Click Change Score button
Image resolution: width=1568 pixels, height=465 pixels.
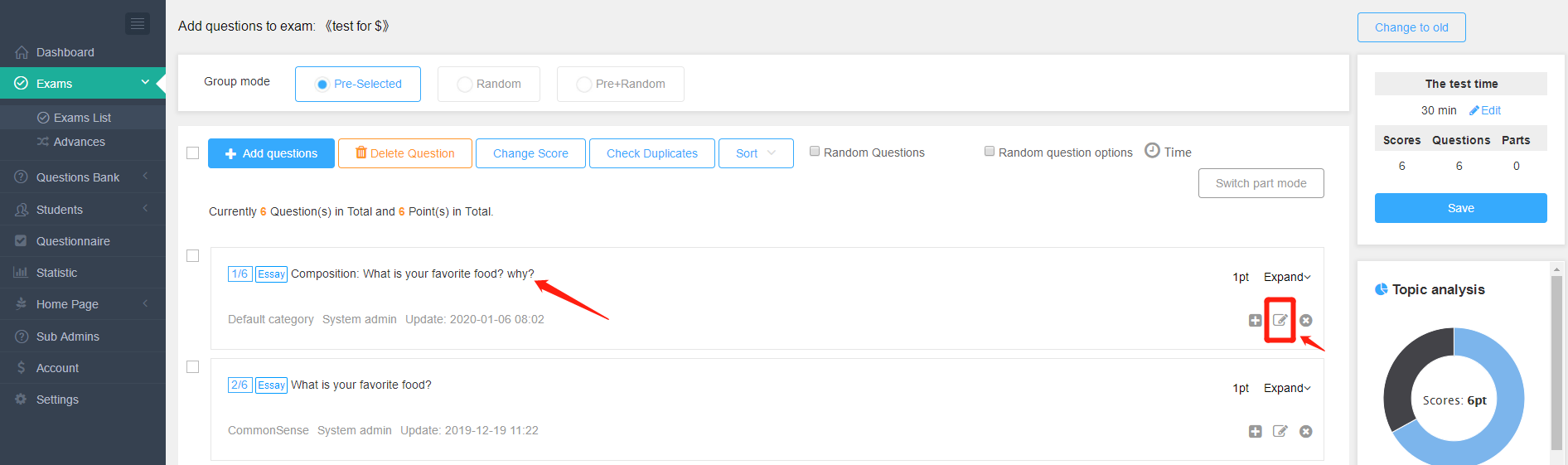(530, 153)
